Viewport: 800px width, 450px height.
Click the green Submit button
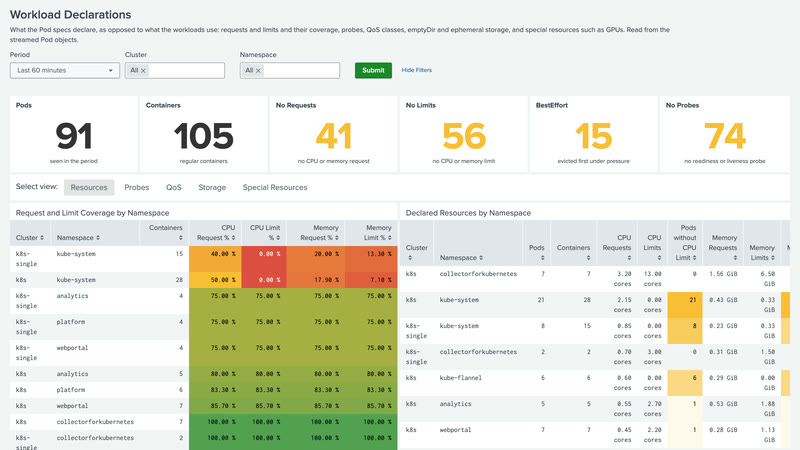point(373,70)
